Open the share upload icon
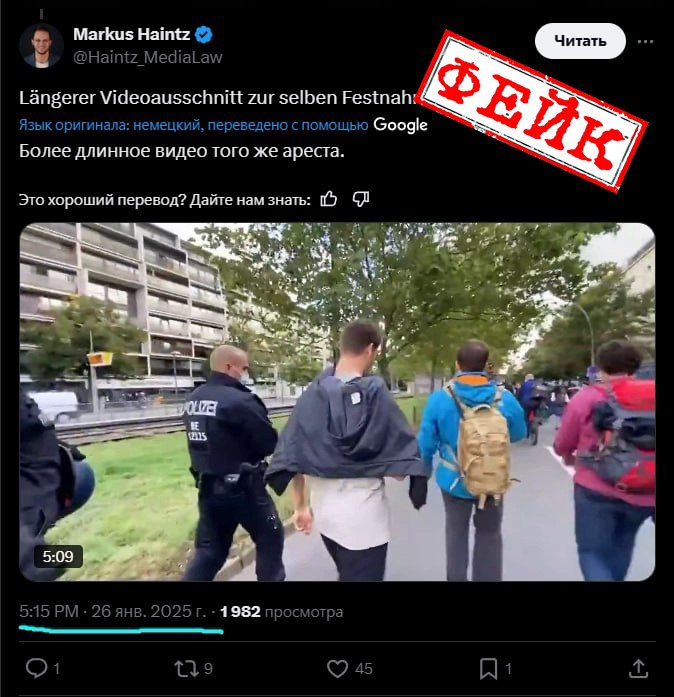The height and width of the screenshot is (697, 674). click(x=638, y=669)
